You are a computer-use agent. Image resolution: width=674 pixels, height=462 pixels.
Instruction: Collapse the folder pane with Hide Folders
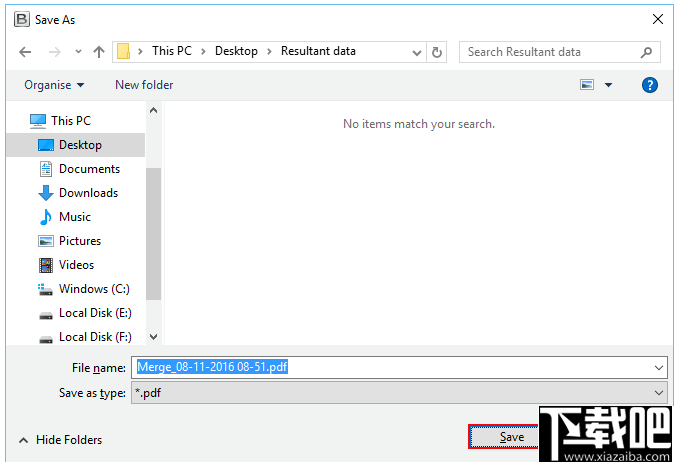click(60, 440)
